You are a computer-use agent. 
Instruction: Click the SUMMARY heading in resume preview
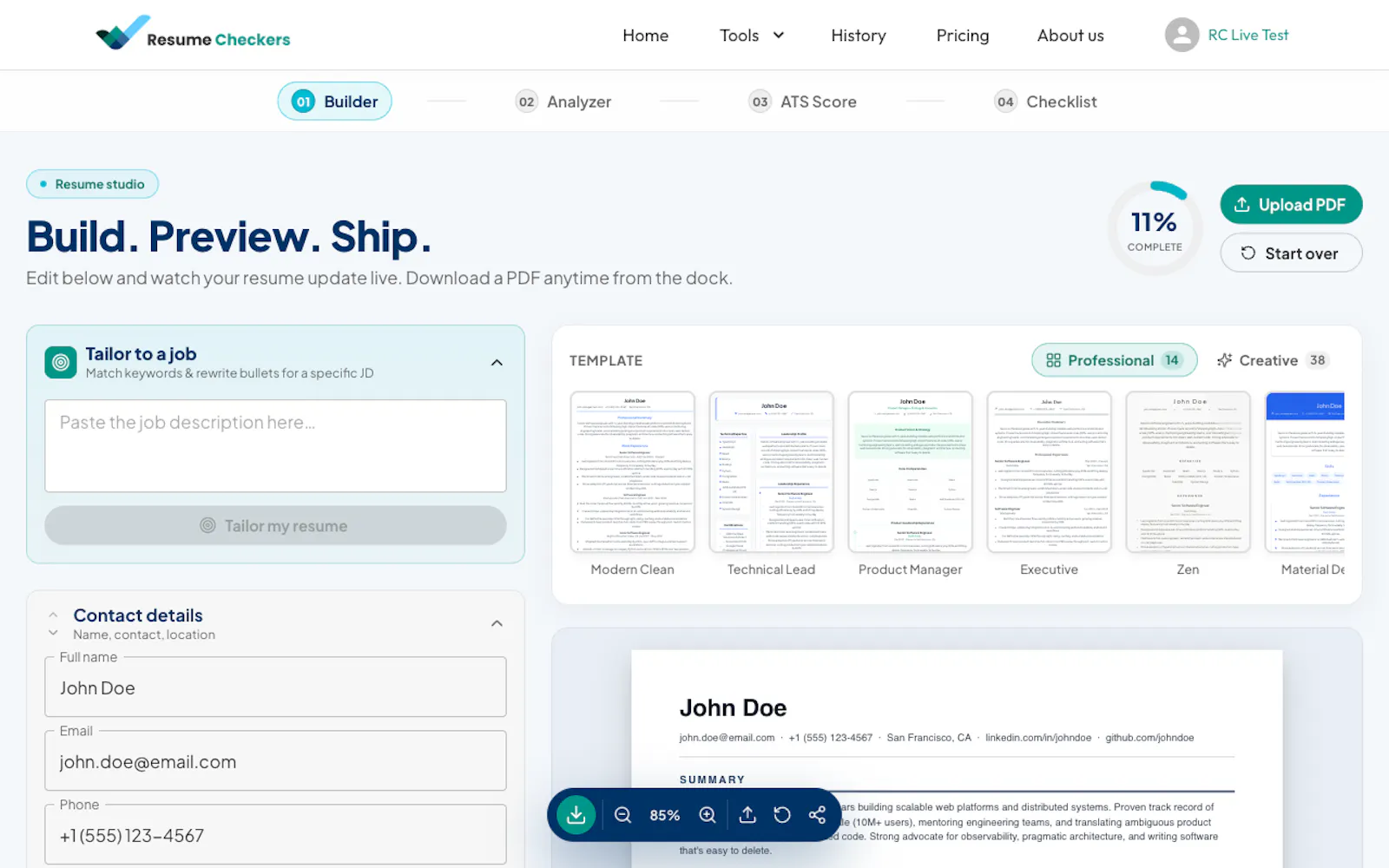(x=712, y=779)
